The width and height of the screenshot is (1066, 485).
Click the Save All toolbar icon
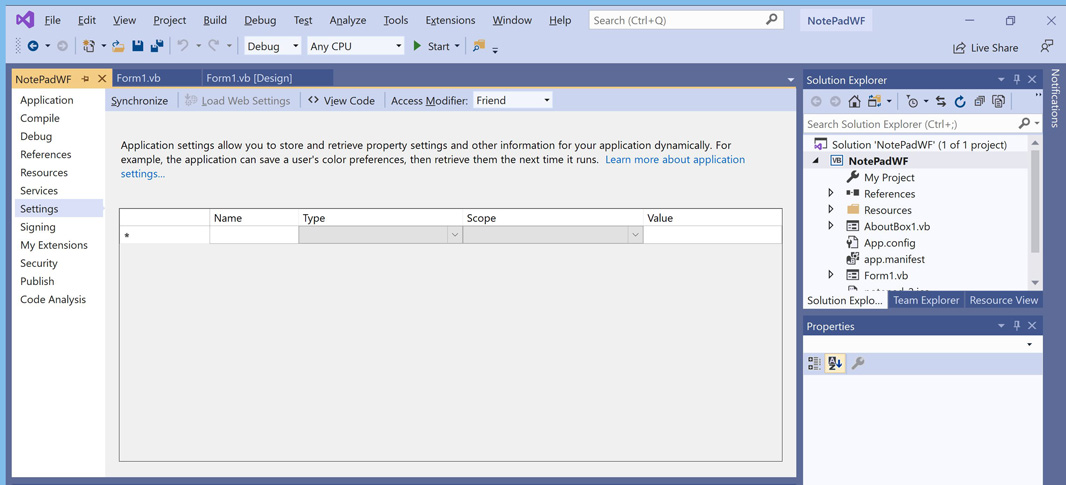pos(157,46)
